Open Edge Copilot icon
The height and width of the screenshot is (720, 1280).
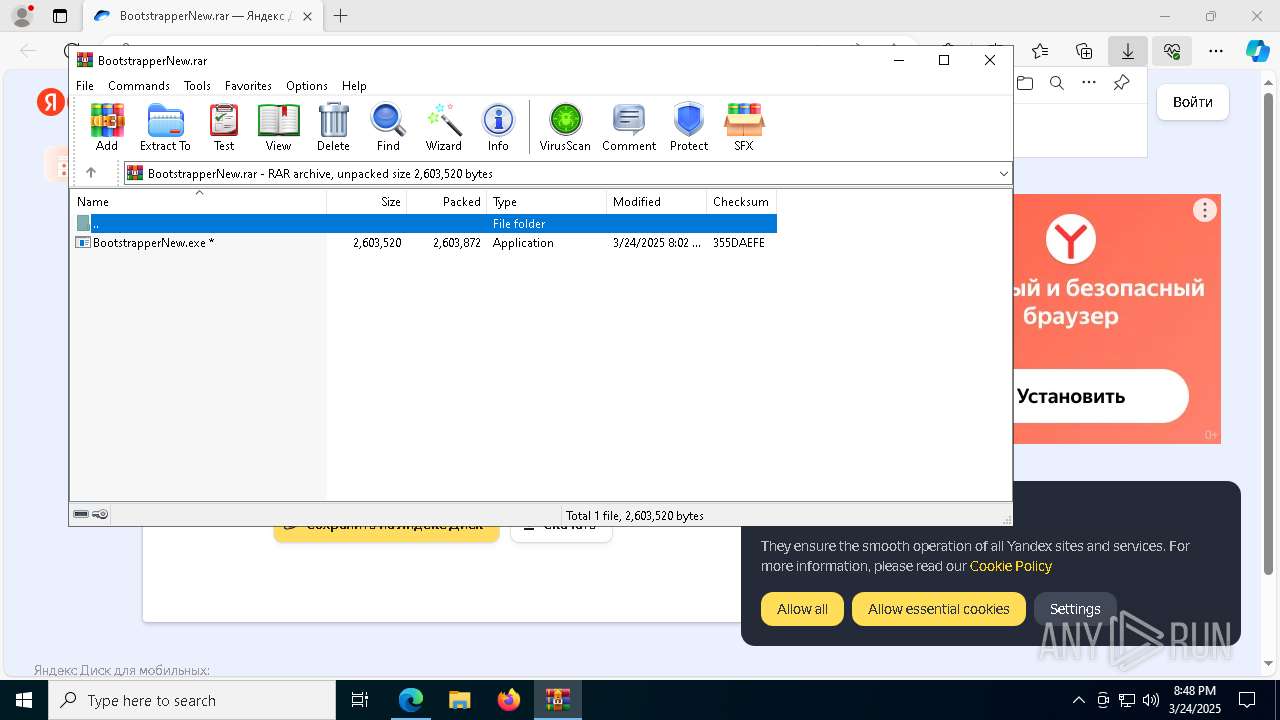click(x=1257, y=51)
